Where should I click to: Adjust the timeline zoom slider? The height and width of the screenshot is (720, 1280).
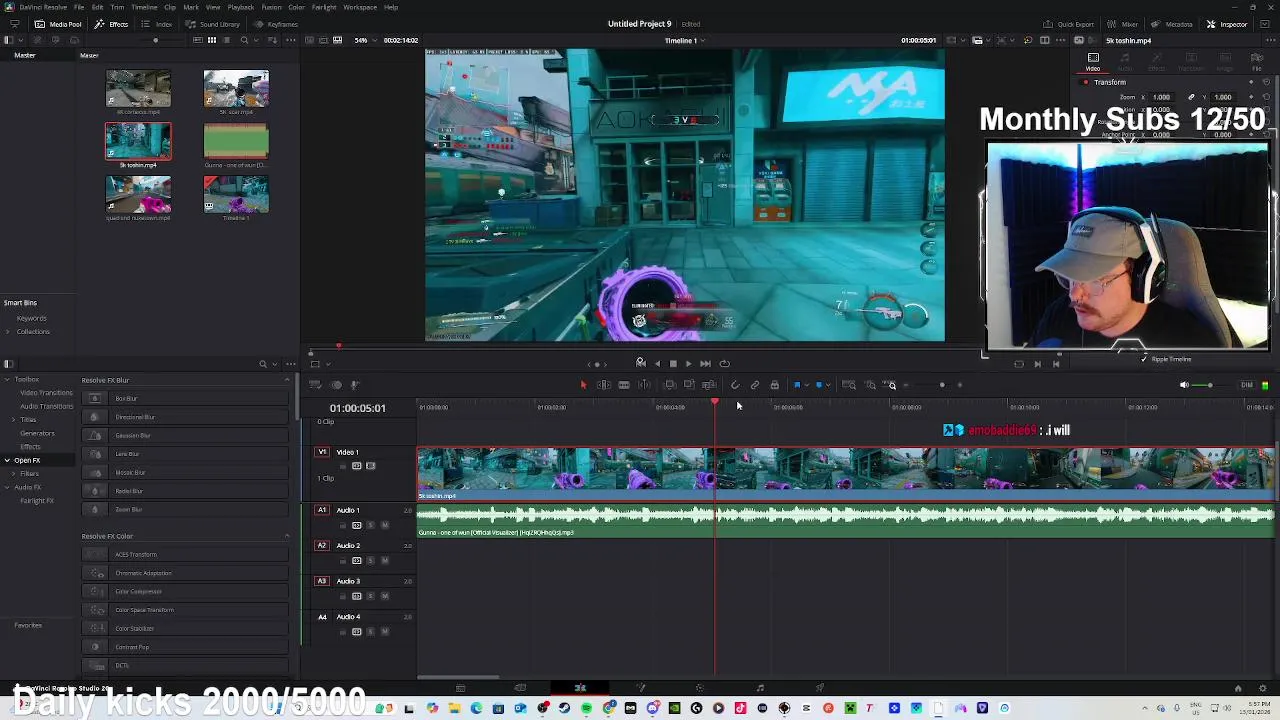pyautogui.click(x=942, y=385)
